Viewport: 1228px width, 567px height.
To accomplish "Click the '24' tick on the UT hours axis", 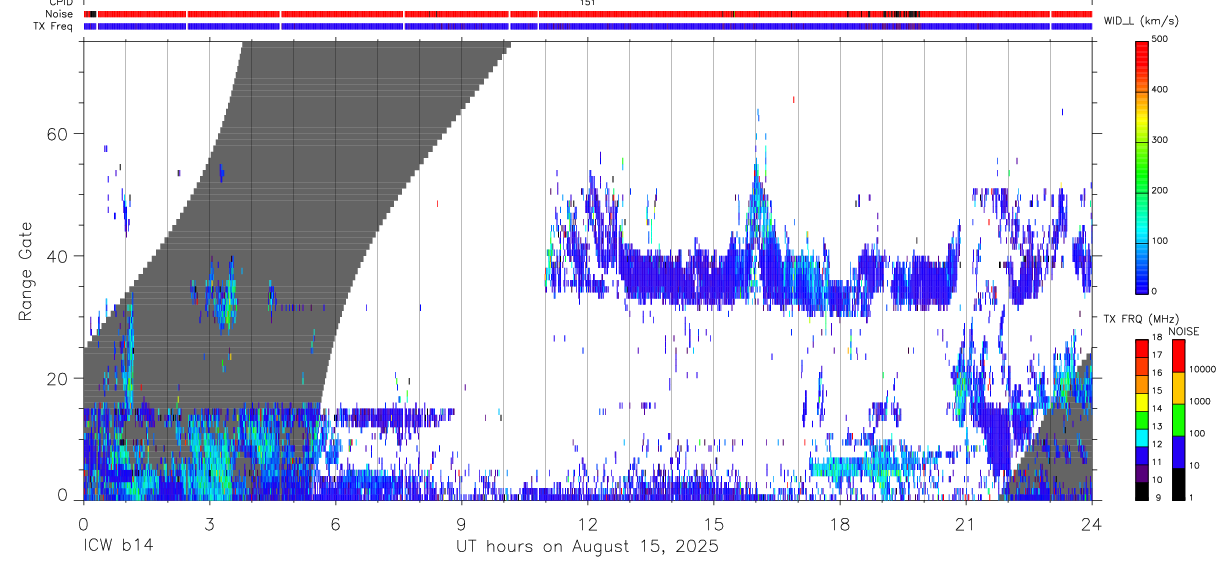I will coord(1092,523).
